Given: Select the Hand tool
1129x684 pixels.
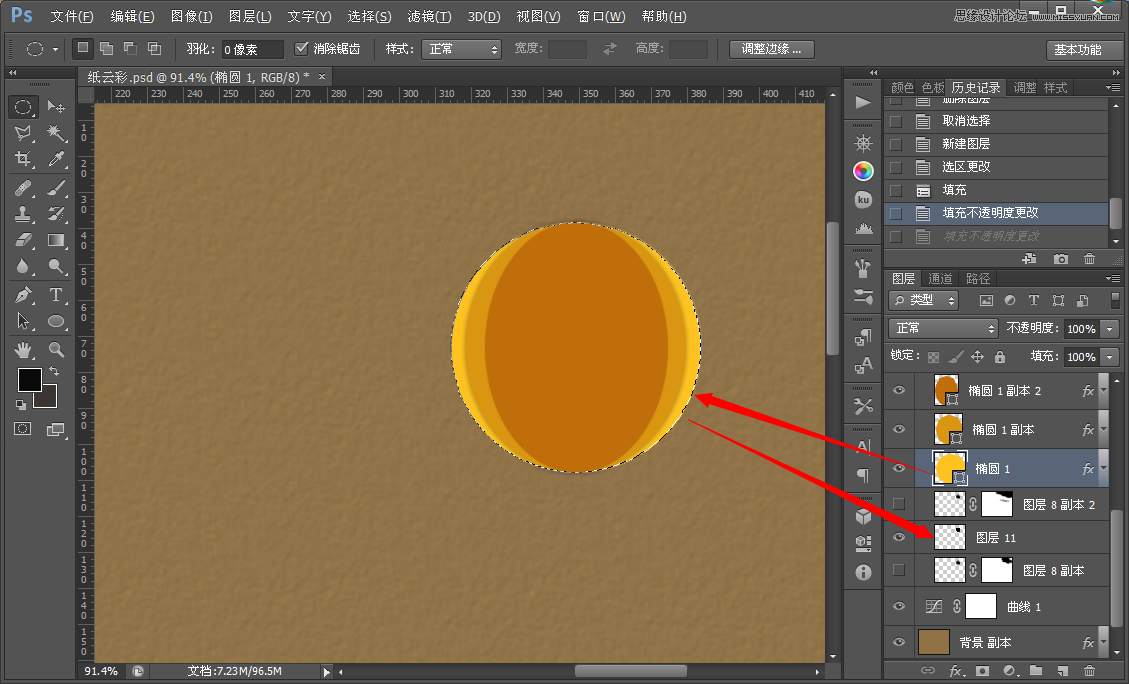Looking at the screenshot, I should [x=23, y=350].
